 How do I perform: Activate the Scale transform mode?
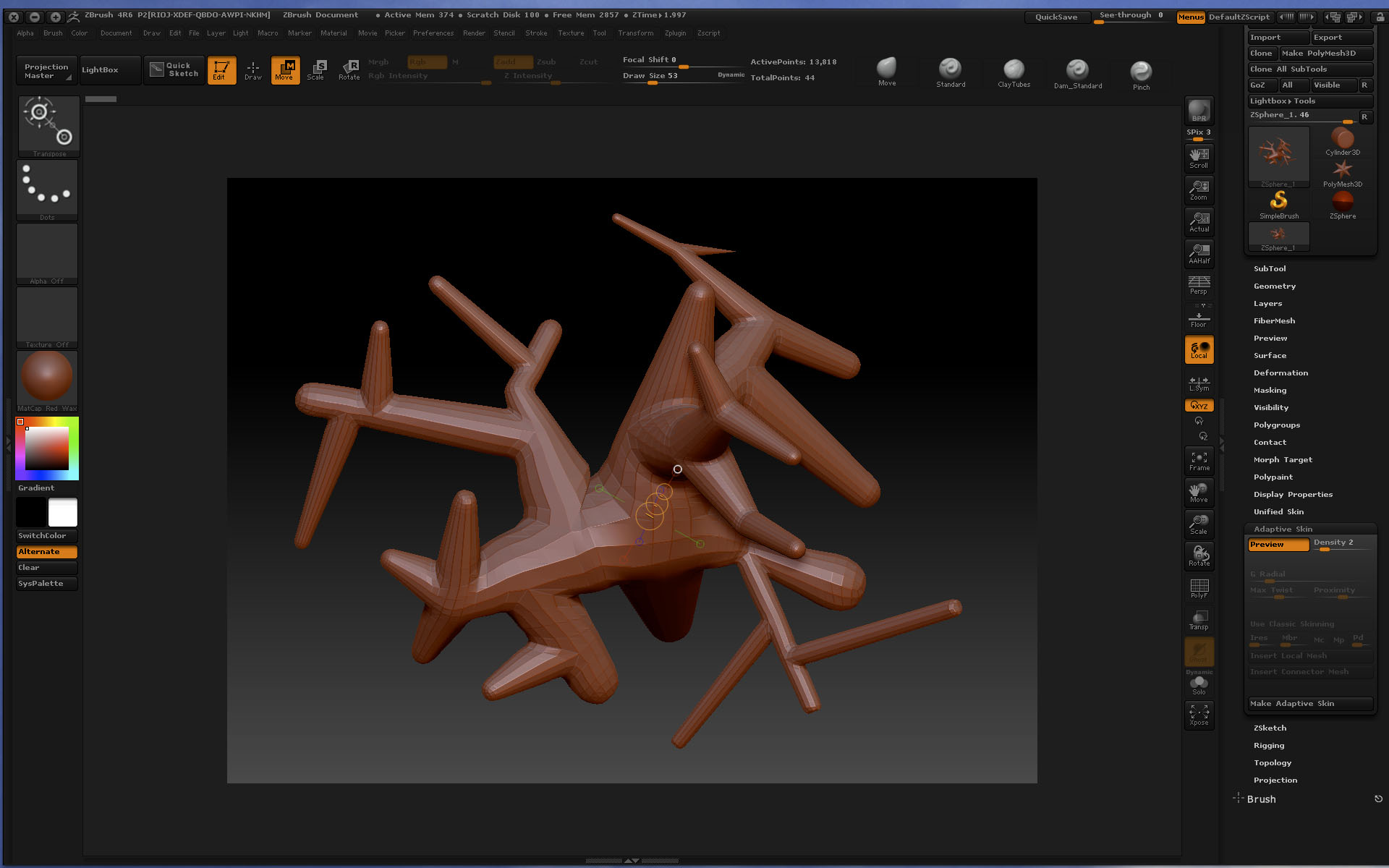(x=316, y=70)
